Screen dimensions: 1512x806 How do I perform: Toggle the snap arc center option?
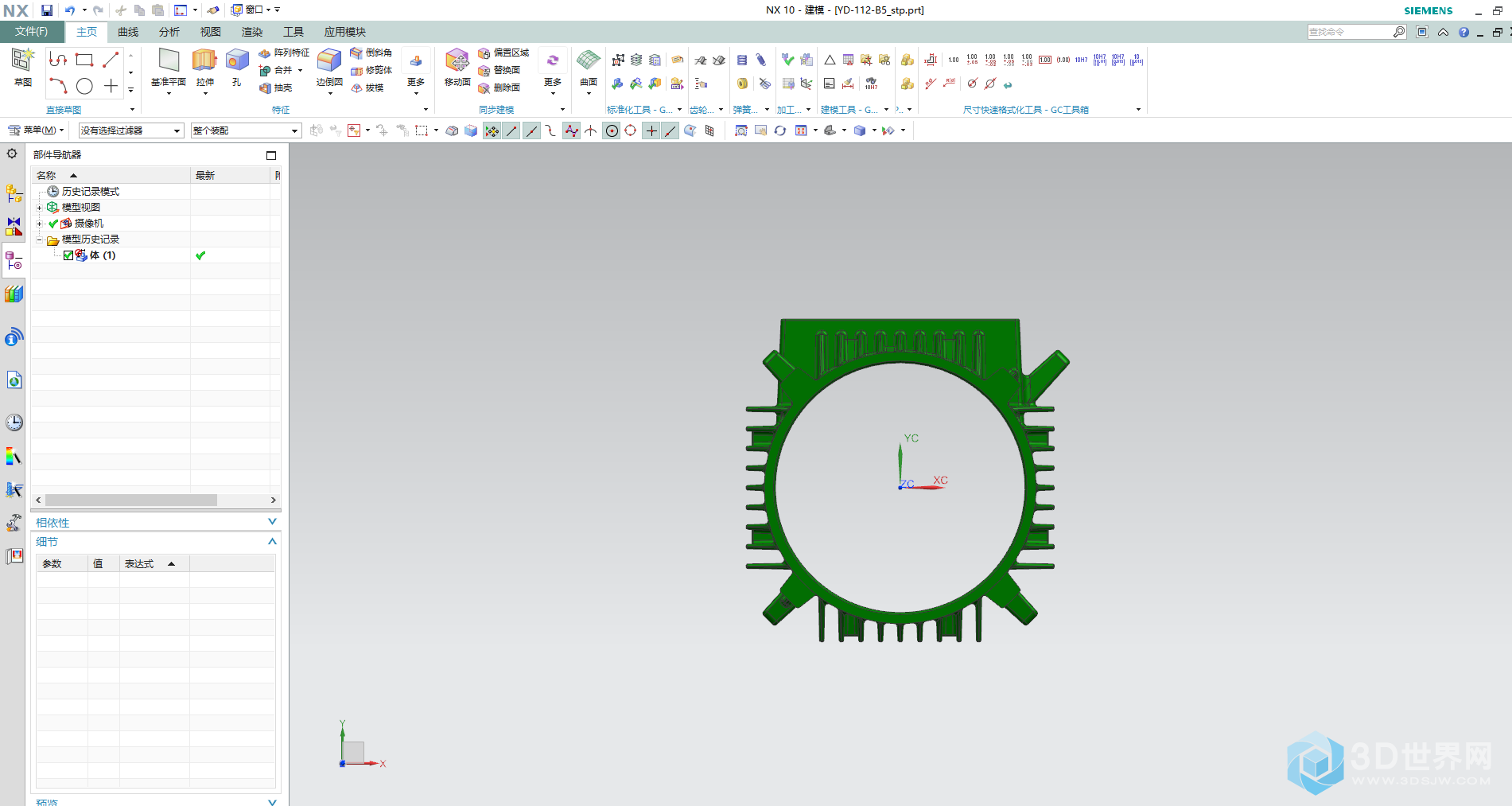click(612, 130)
